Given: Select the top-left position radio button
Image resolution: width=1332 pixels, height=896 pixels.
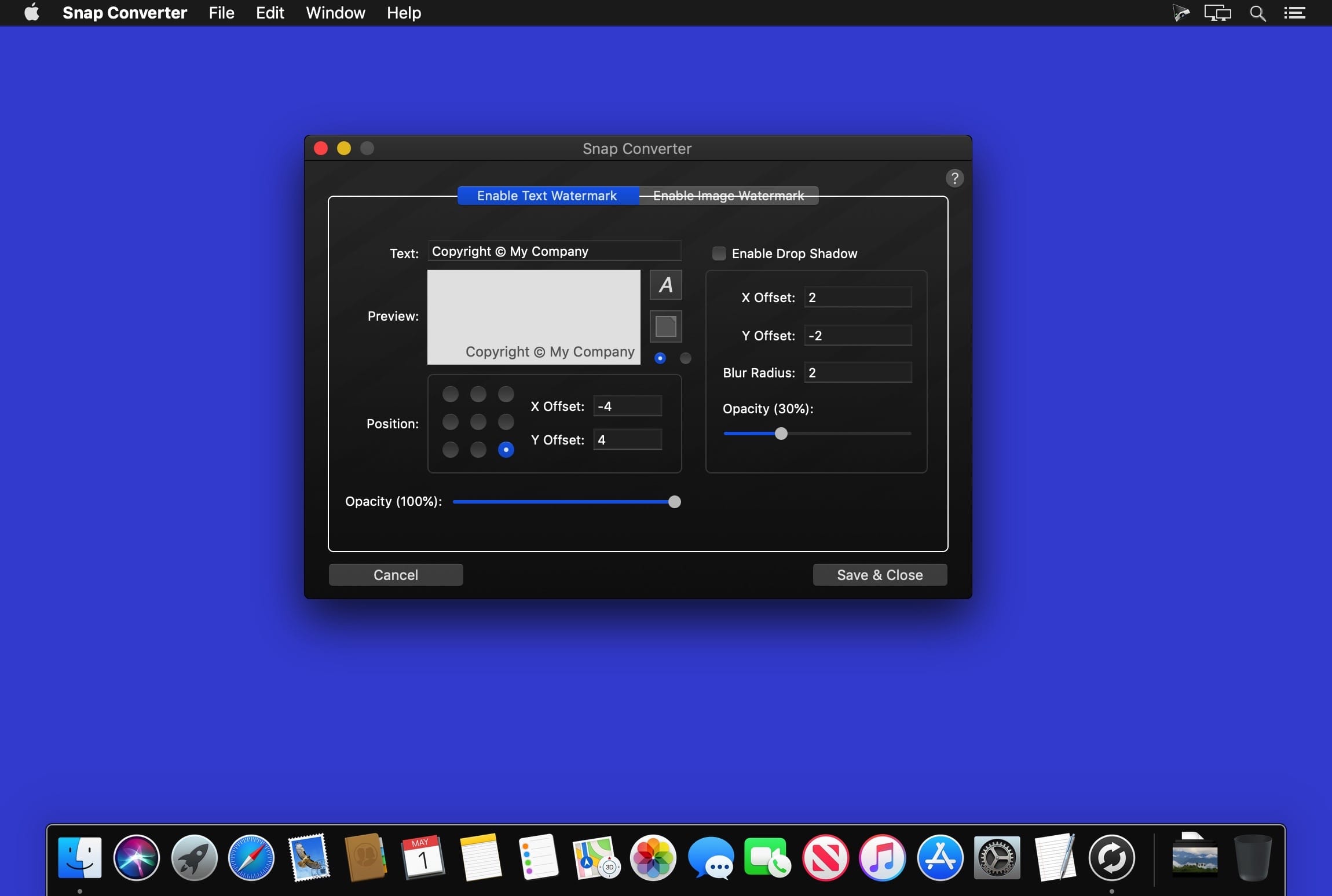Looking at the screenshot, I should click(450, 394).
